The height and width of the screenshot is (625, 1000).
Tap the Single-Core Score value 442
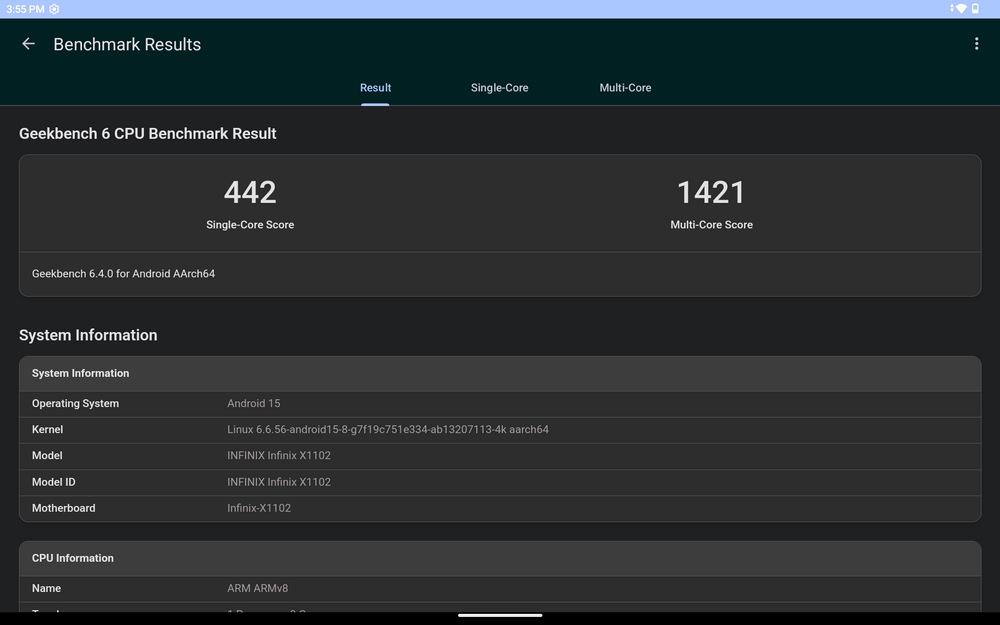point(250,192)
